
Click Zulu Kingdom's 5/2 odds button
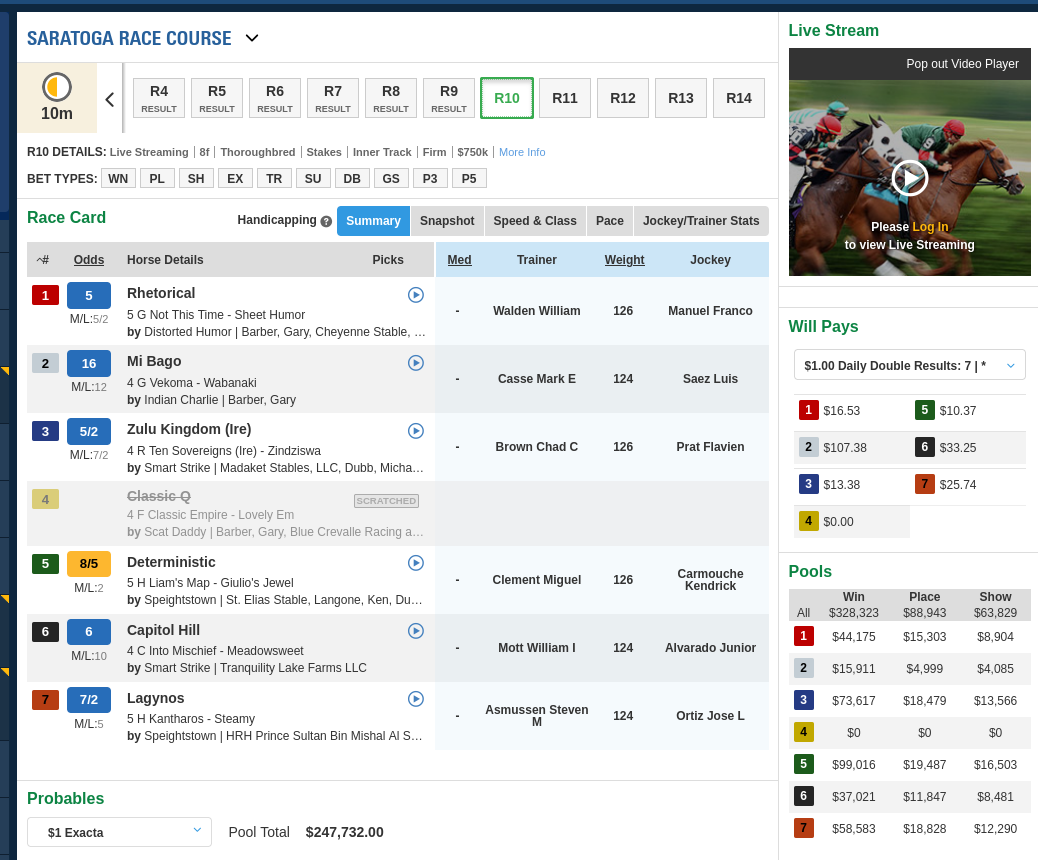89,432
